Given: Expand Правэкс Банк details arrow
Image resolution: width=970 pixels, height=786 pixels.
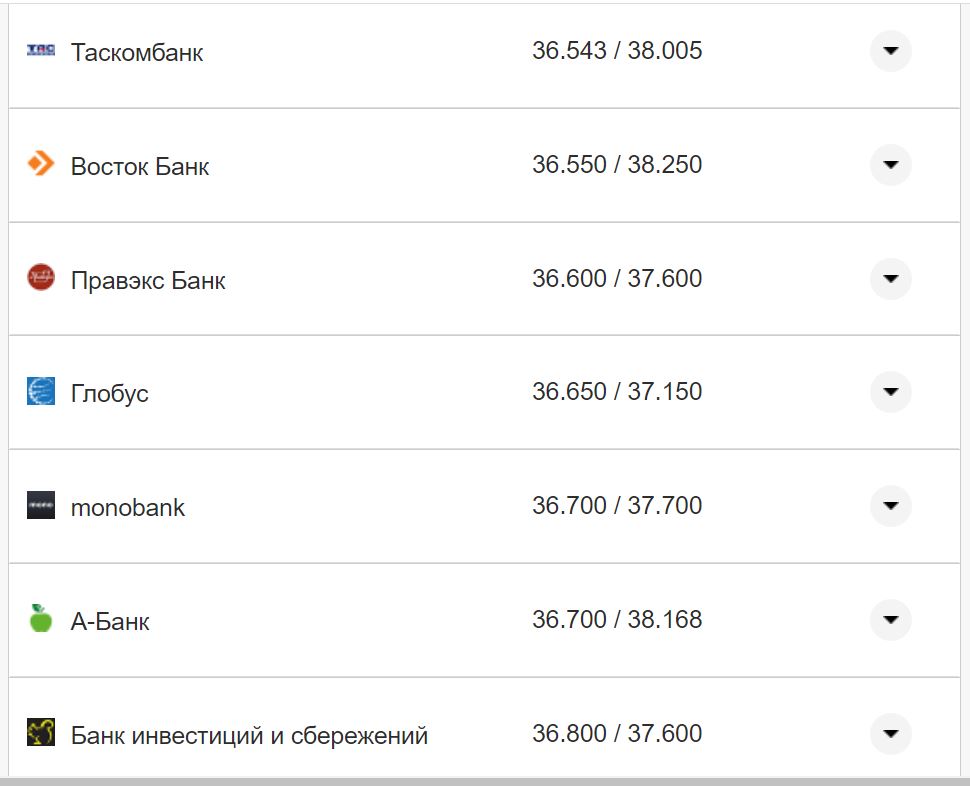Looking at the screenshot, I should (x=890, y=278).
